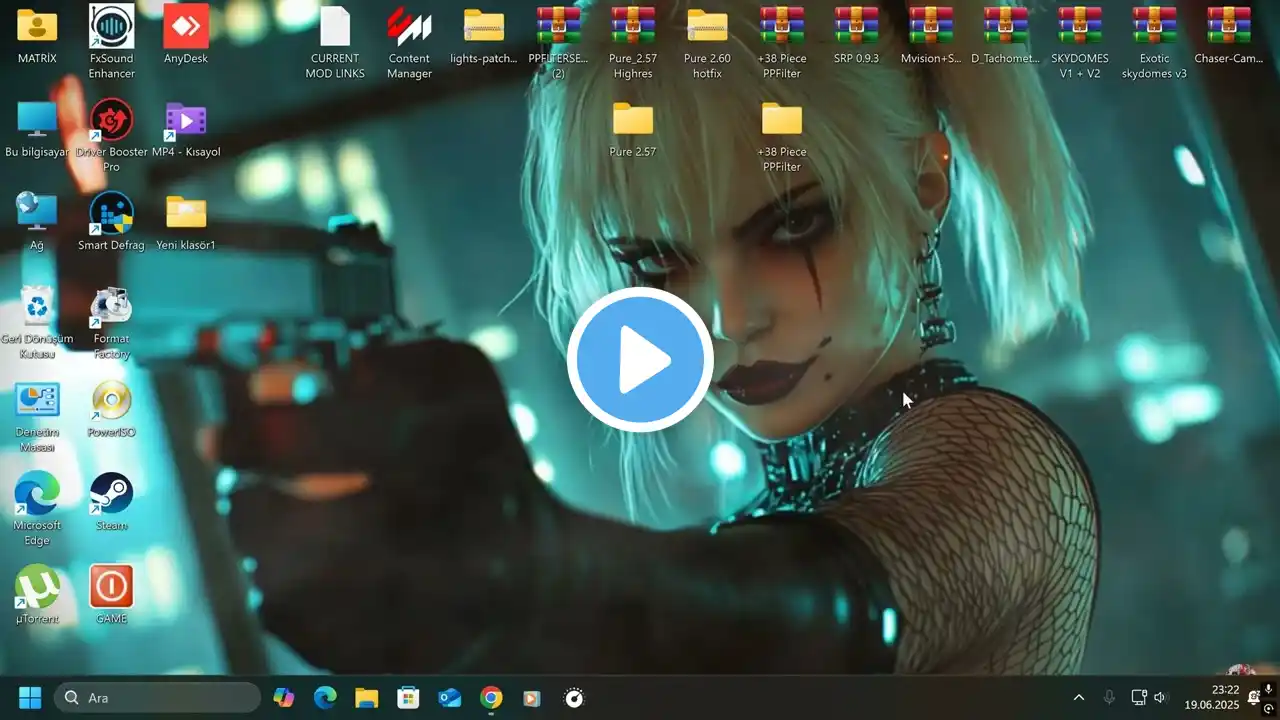Select the D_Tachomet archive icon
This screenshot has height=720, width=1280.
(x=1005, y=27)
